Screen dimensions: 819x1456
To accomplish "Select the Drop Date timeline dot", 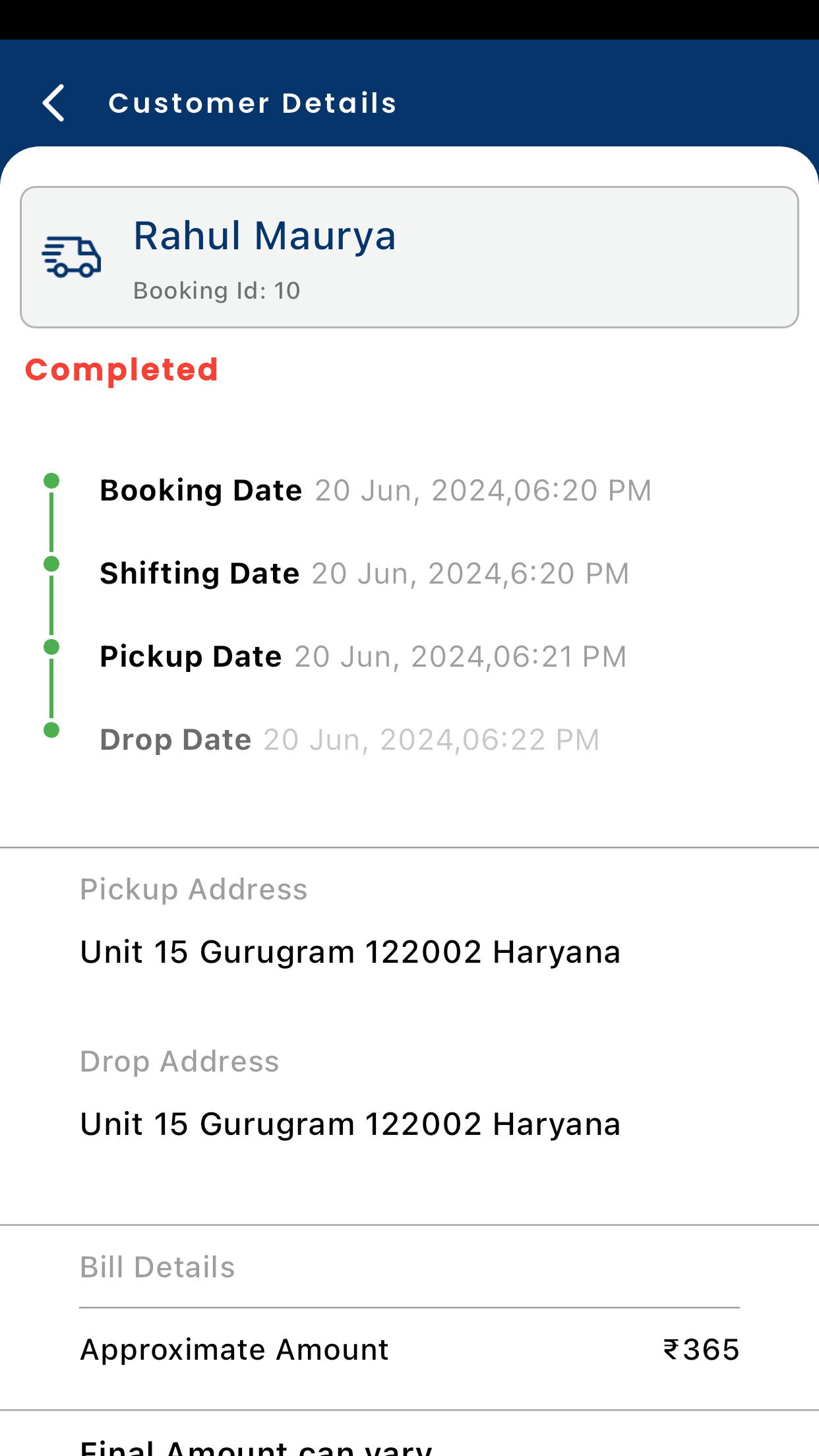I will click(51, 730).
